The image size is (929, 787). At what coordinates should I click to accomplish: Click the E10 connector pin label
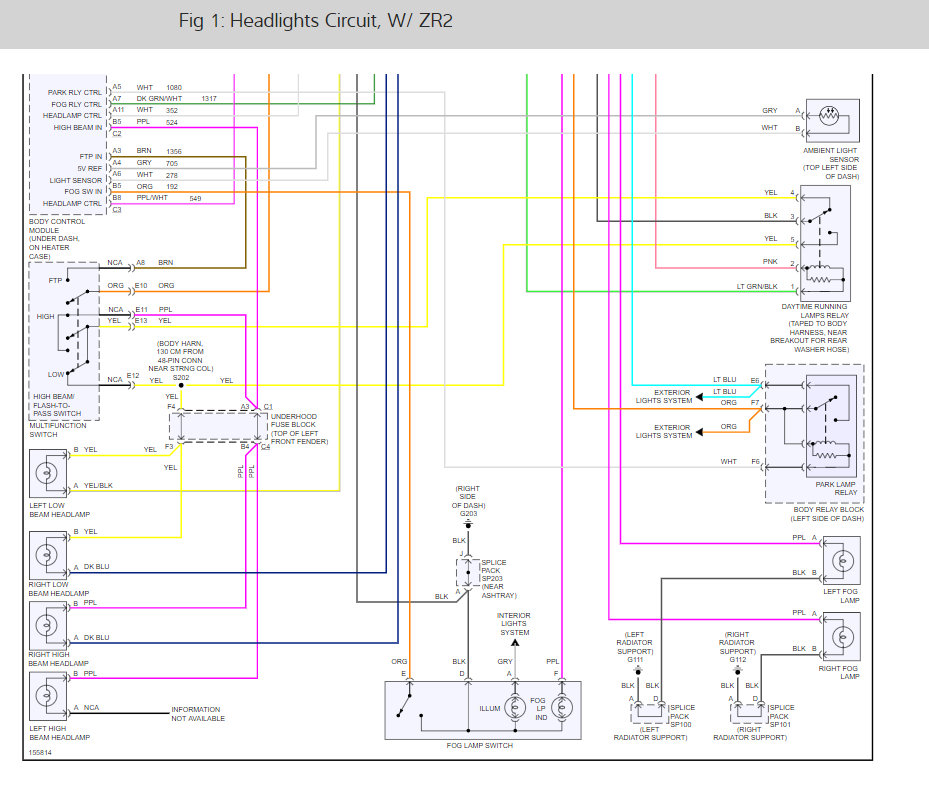pyautogui.click(x=141, y=286)
